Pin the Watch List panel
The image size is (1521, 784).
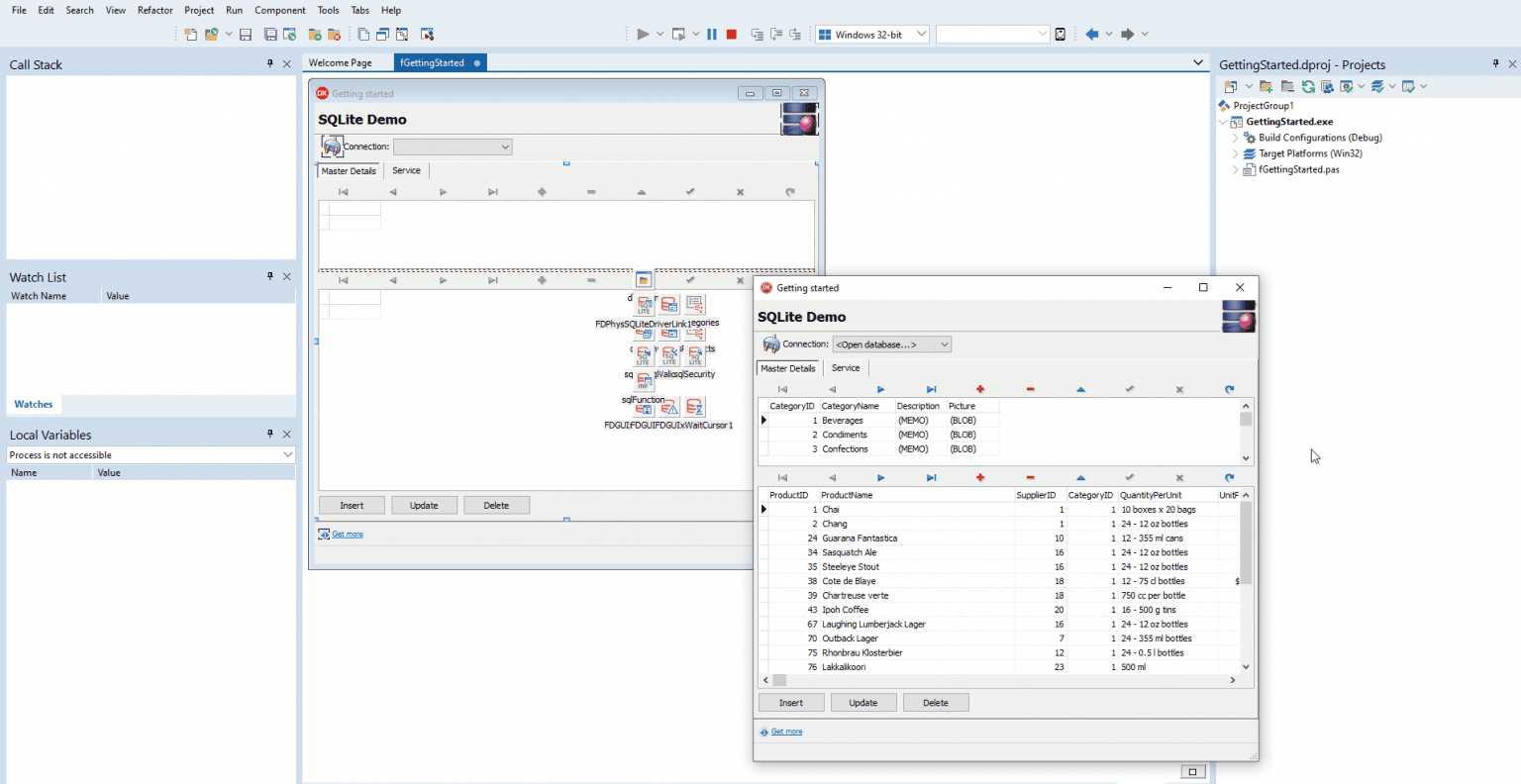tap(270, 276)
